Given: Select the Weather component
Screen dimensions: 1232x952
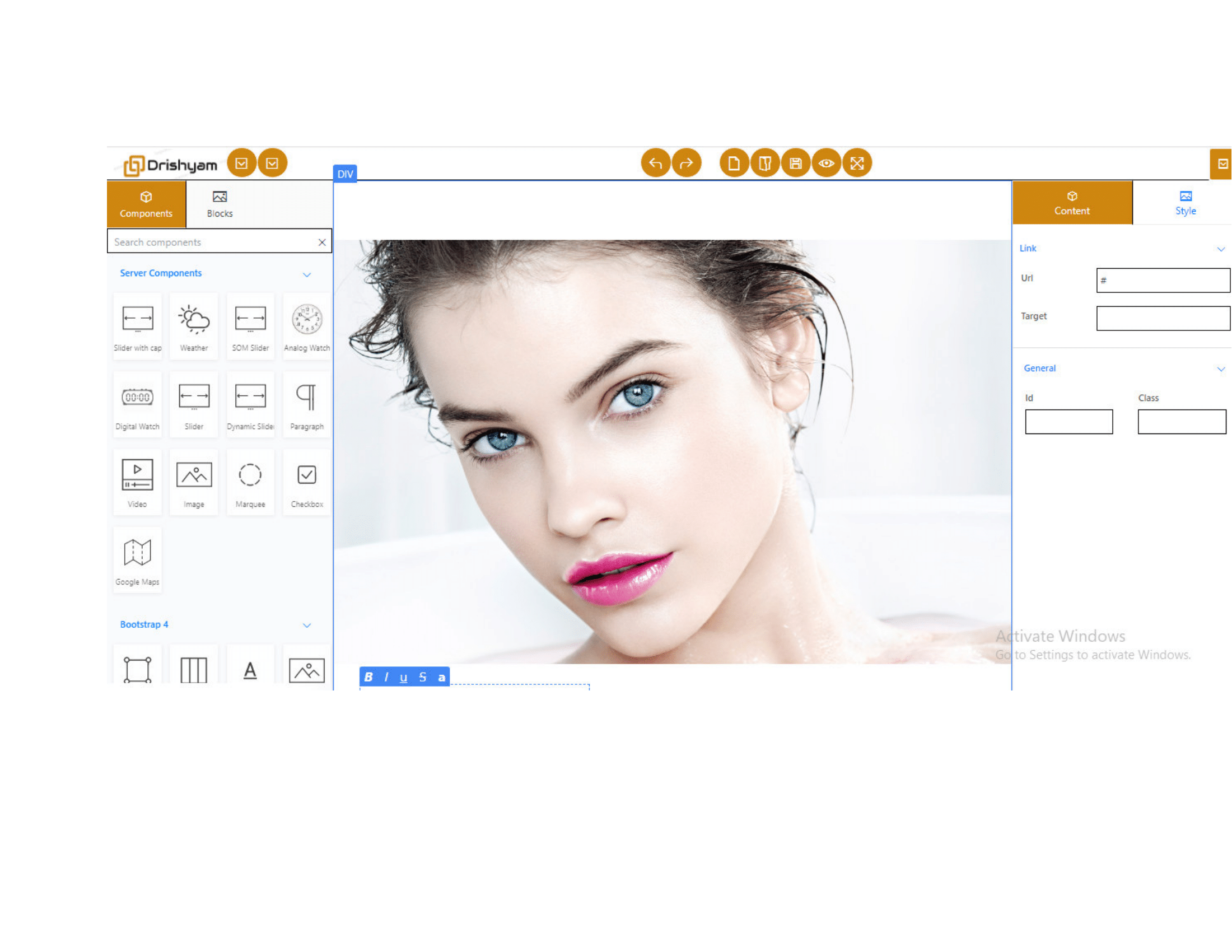Looking at the screenshot, I should pos(194,326).
